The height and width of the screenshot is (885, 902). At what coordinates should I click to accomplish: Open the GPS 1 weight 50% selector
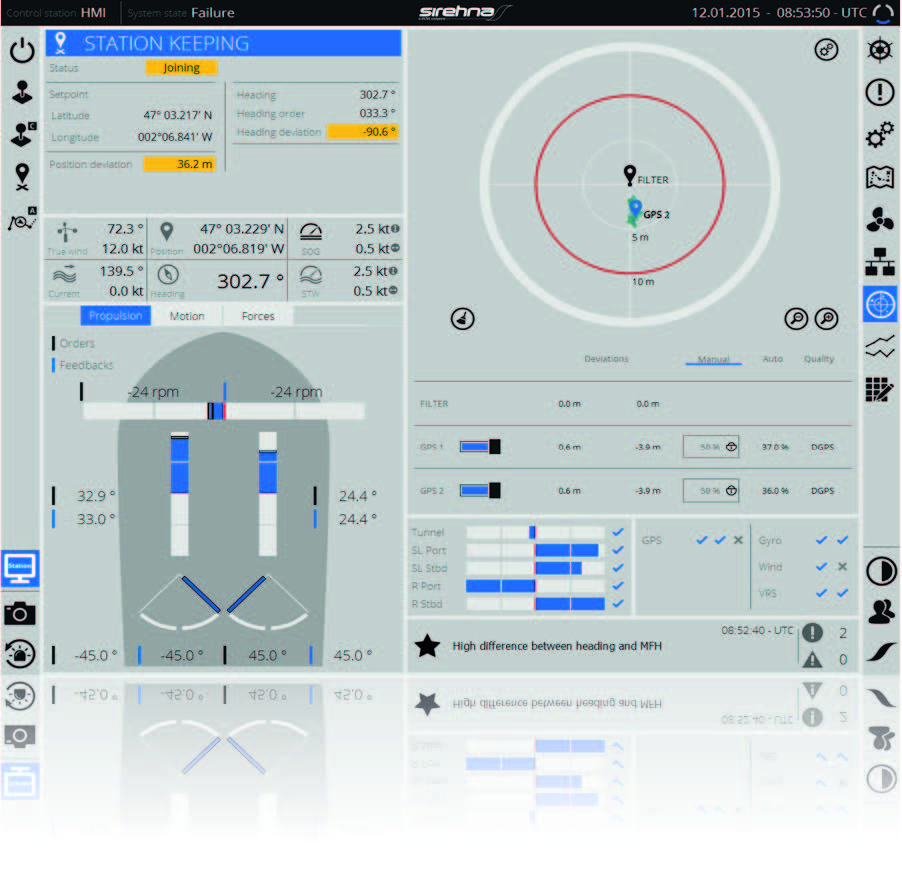[710, 447]
